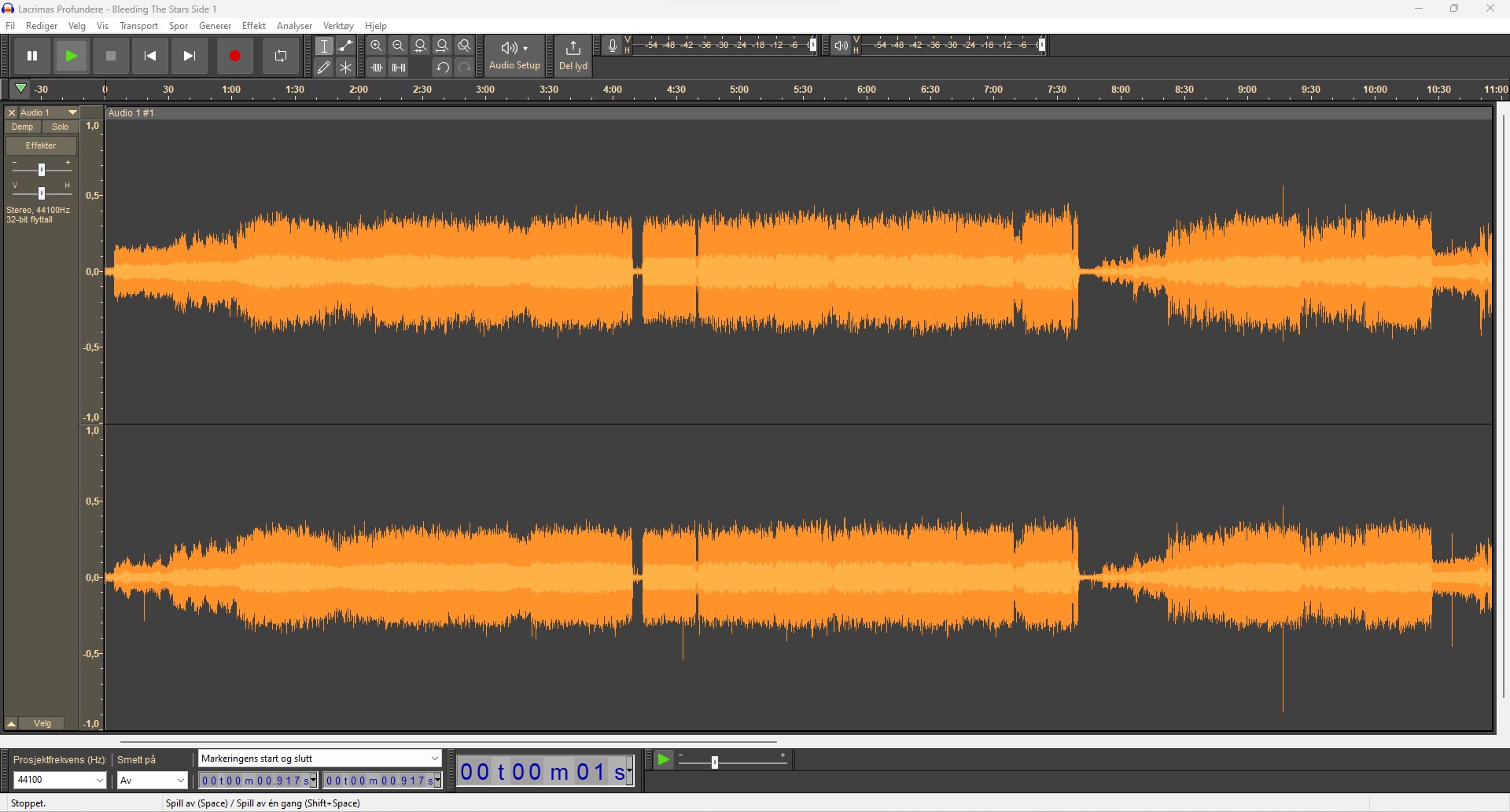Image resolution: width=1510 pixels, height=812 pixels.
Task: Mute track with Demp button
Action: click(x=23, y=127)
